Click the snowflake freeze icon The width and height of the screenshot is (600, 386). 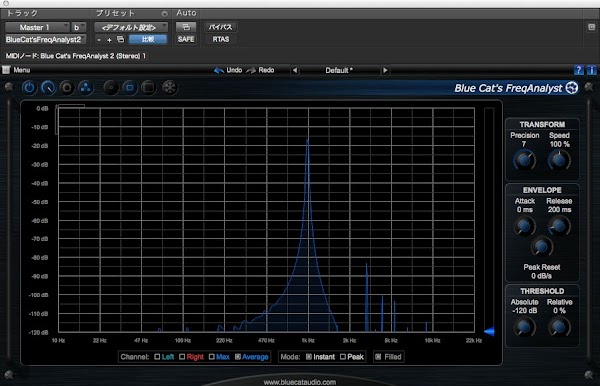(x=169, y=88)
